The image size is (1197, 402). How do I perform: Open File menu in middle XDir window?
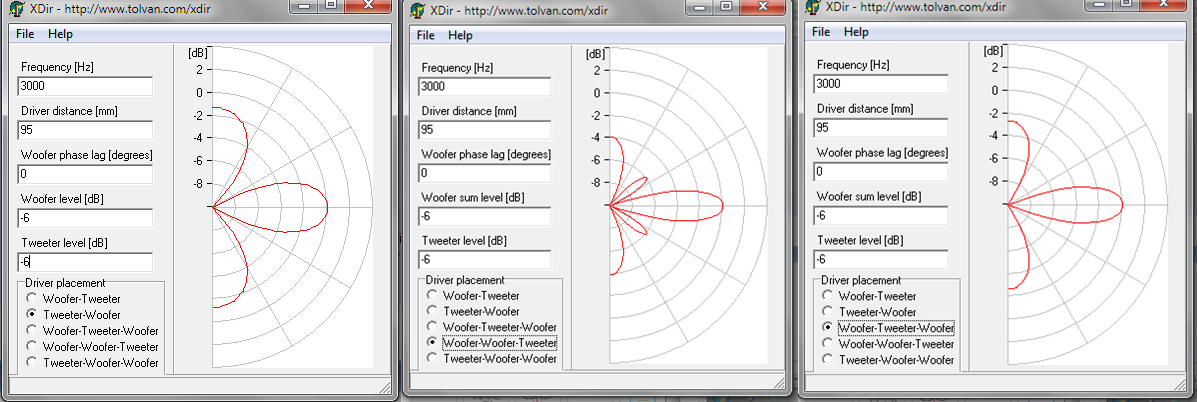click(x=426, y=35)
